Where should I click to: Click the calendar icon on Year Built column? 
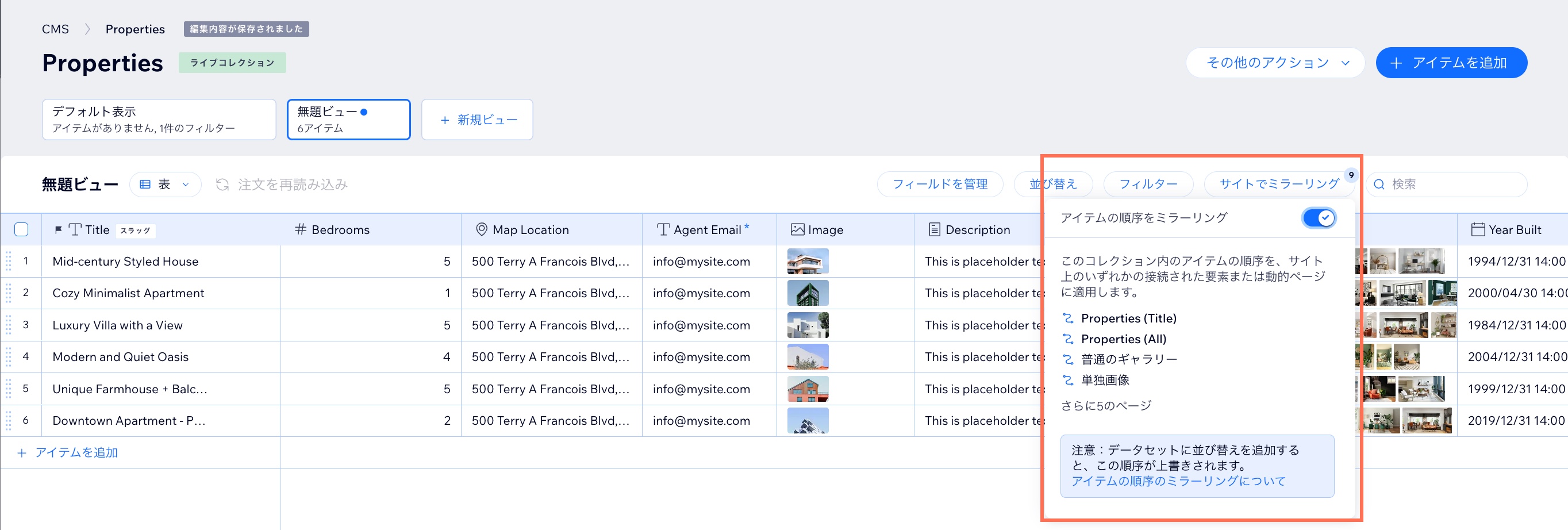tap(1477, 229)
